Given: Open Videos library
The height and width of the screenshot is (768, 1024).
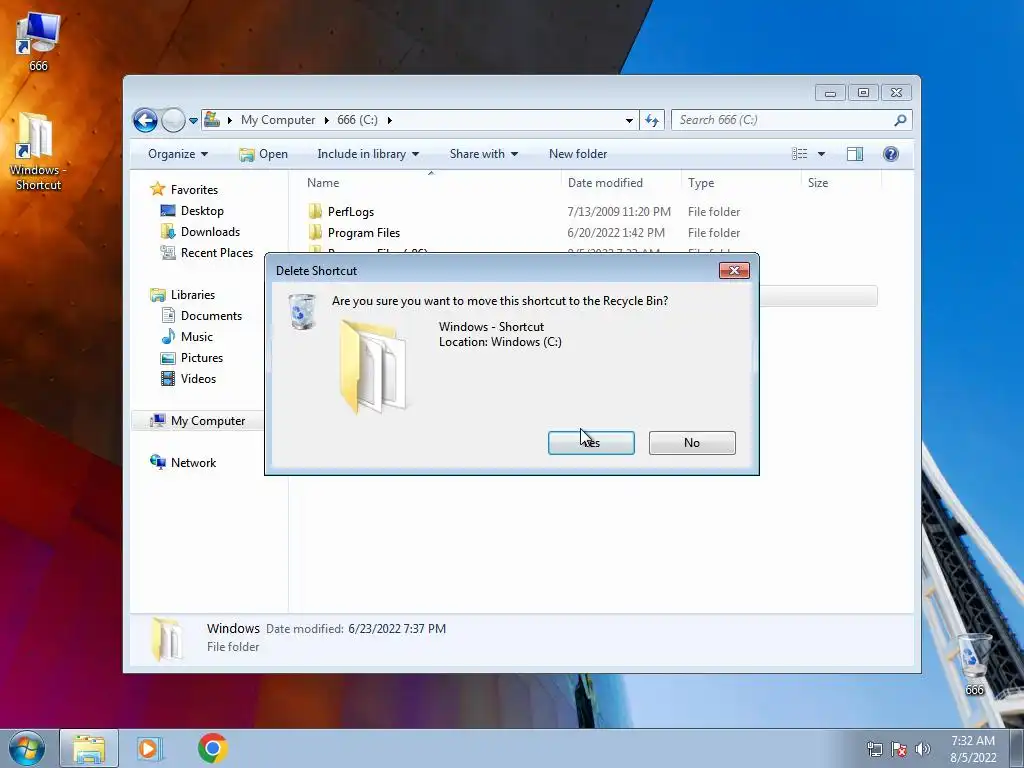Looking at the screenshot, I should pos(198,378).
